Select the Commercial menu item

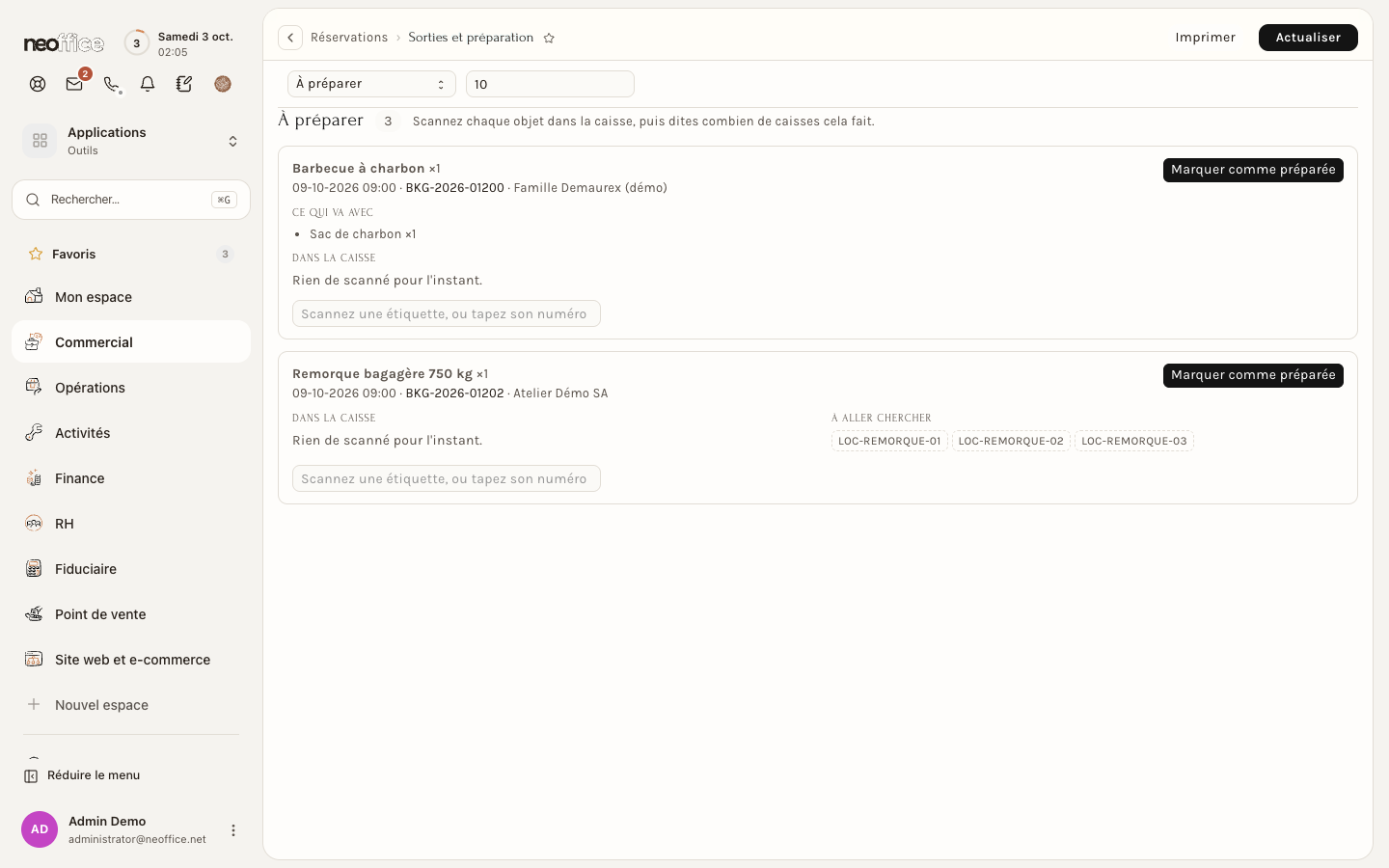[131, 342]
